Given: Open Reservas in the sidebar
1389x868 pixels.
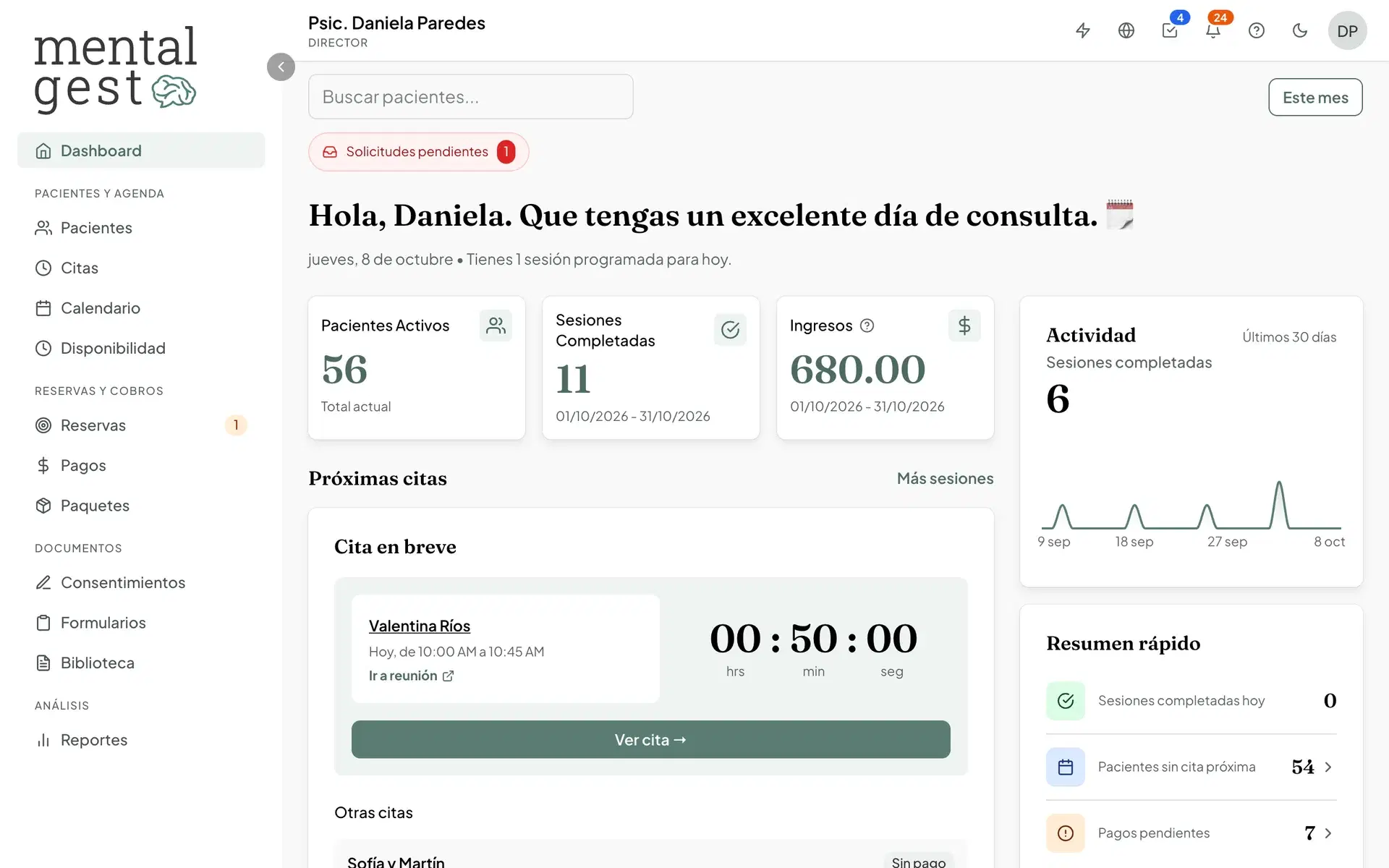Looking at the screenshot, I should pyautogui.click(x=141, y=425).
